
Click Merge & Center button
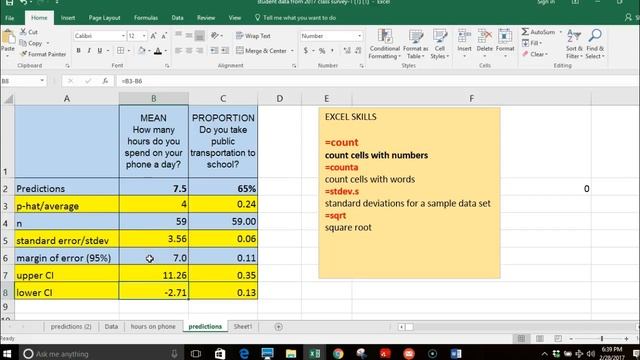click(261, 51)
